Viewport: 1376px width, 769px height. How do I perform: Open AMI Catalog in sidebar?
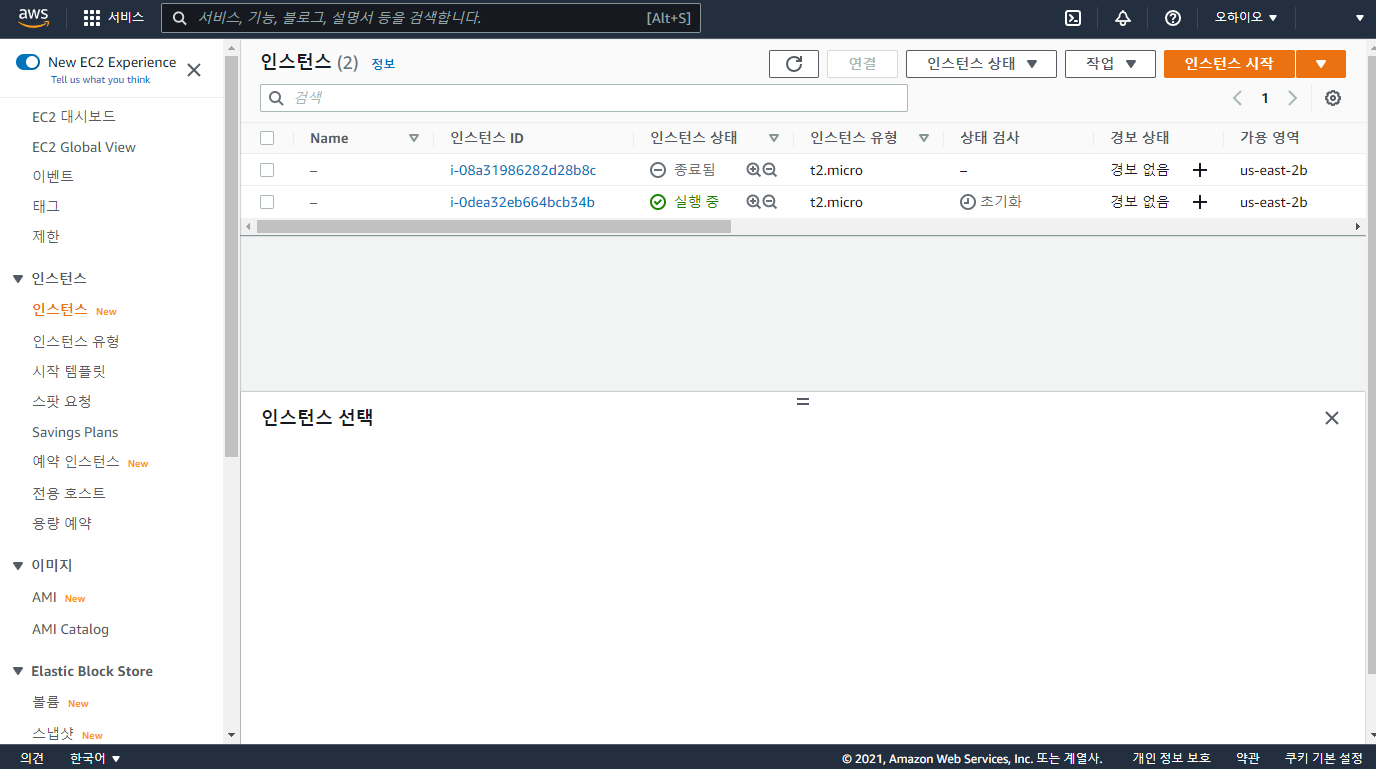(x=70, y=629)
